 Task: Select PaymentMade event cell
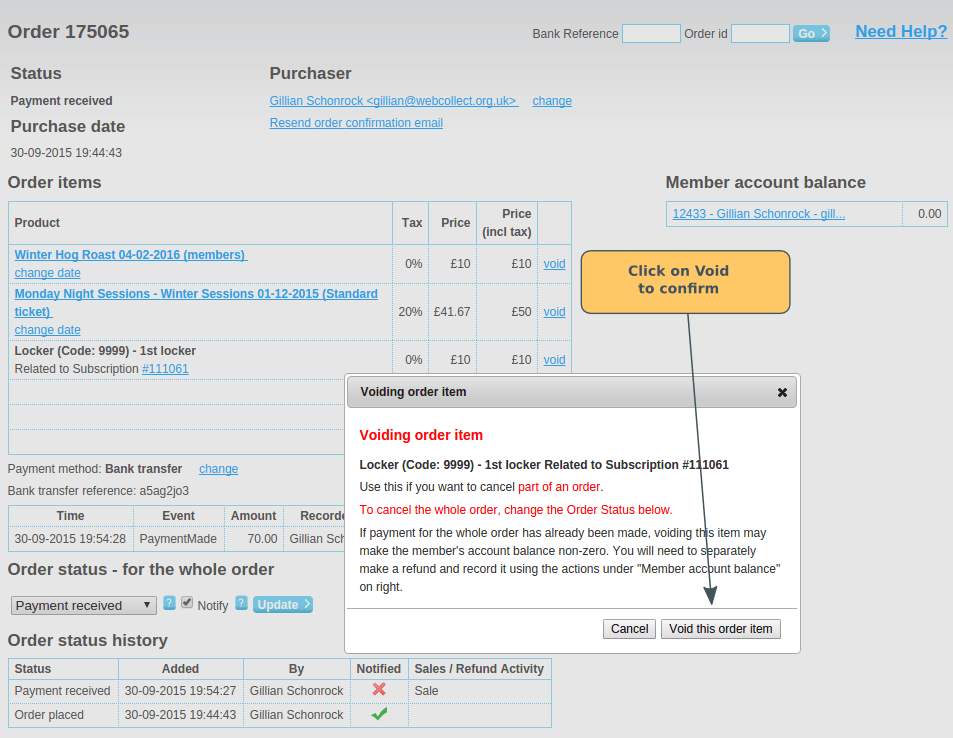click(178, 539)
